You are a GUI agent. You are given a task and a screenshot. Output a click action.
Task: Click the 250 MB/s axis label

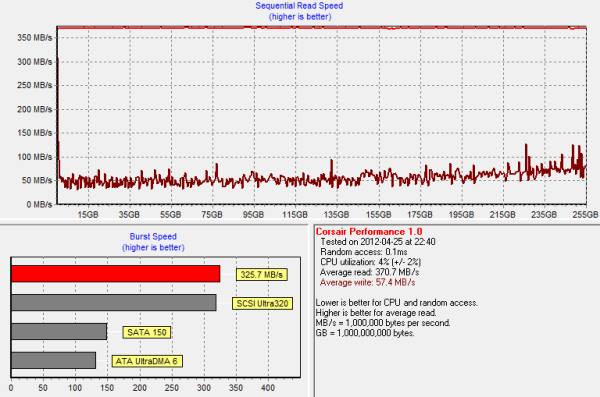(34, 85)
